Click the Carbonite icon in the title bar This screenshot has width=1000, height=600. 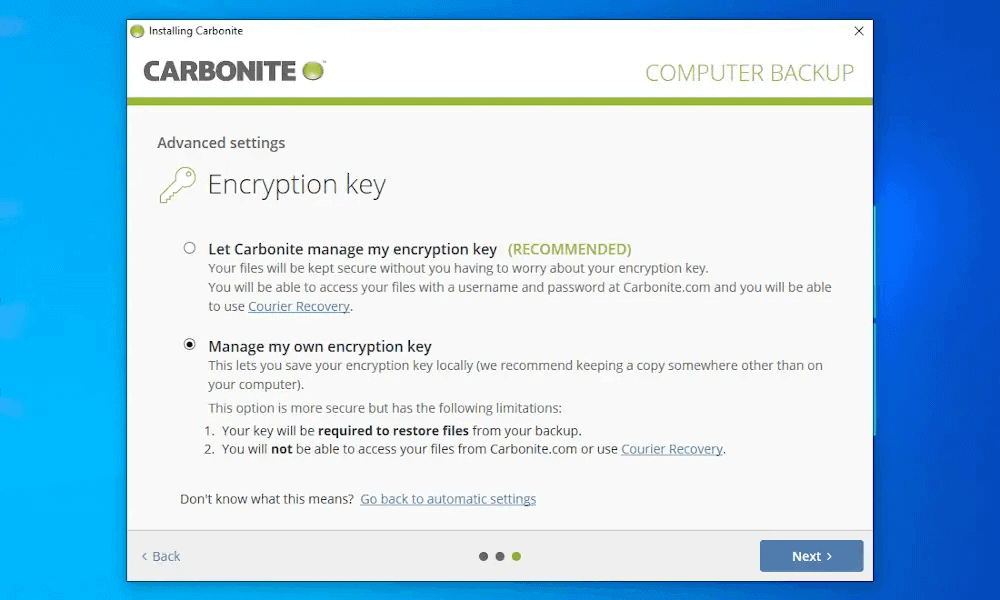[x=138, y=31]
